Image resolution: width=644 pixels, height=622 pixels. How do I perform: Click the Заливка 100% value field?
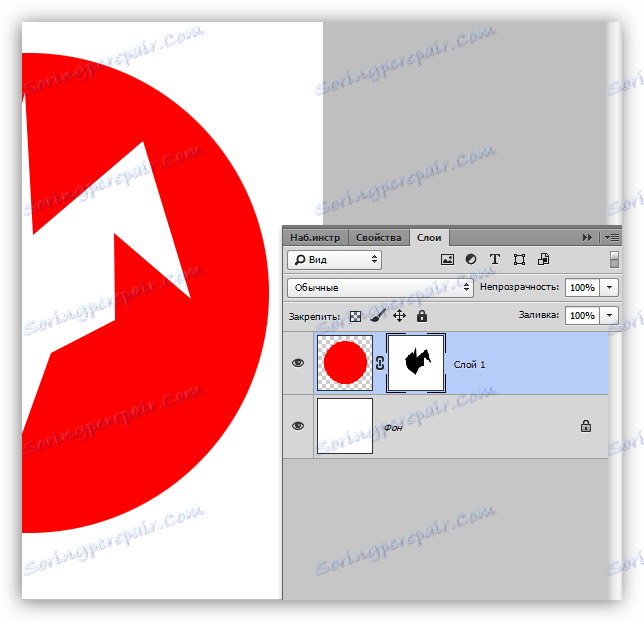coord(582,316)
